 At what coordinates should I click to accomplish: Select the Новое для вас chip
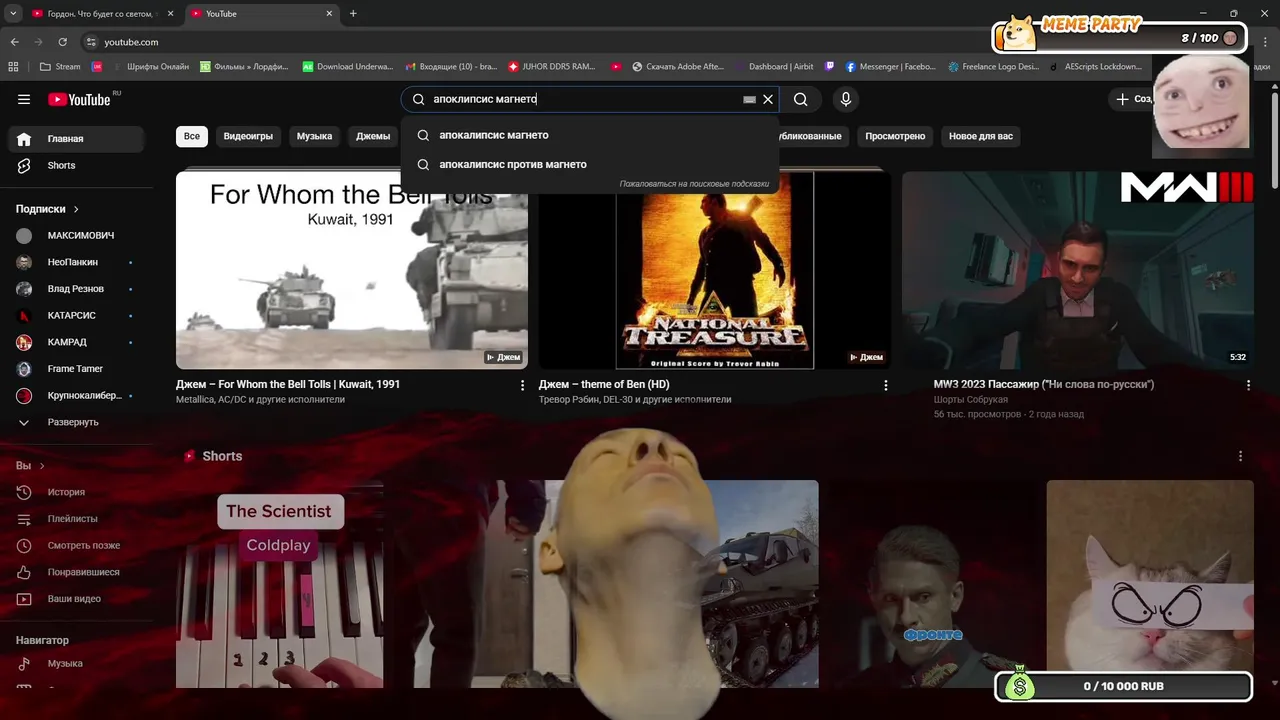click(981, 136)
